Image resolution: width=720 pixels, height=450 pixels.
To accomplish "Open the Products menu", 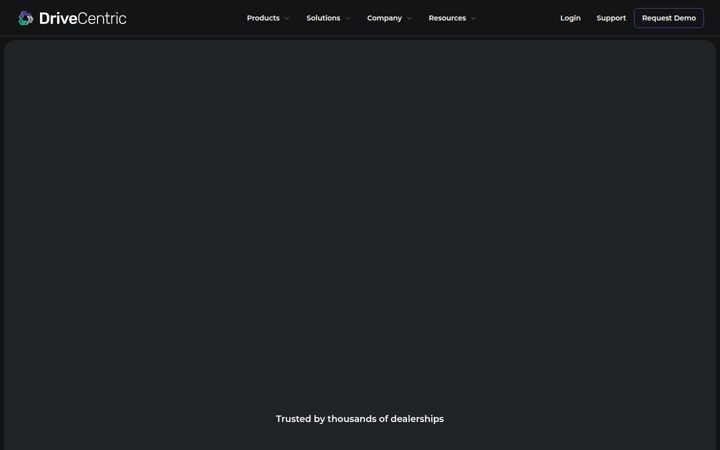I will (x=263, y=18).
